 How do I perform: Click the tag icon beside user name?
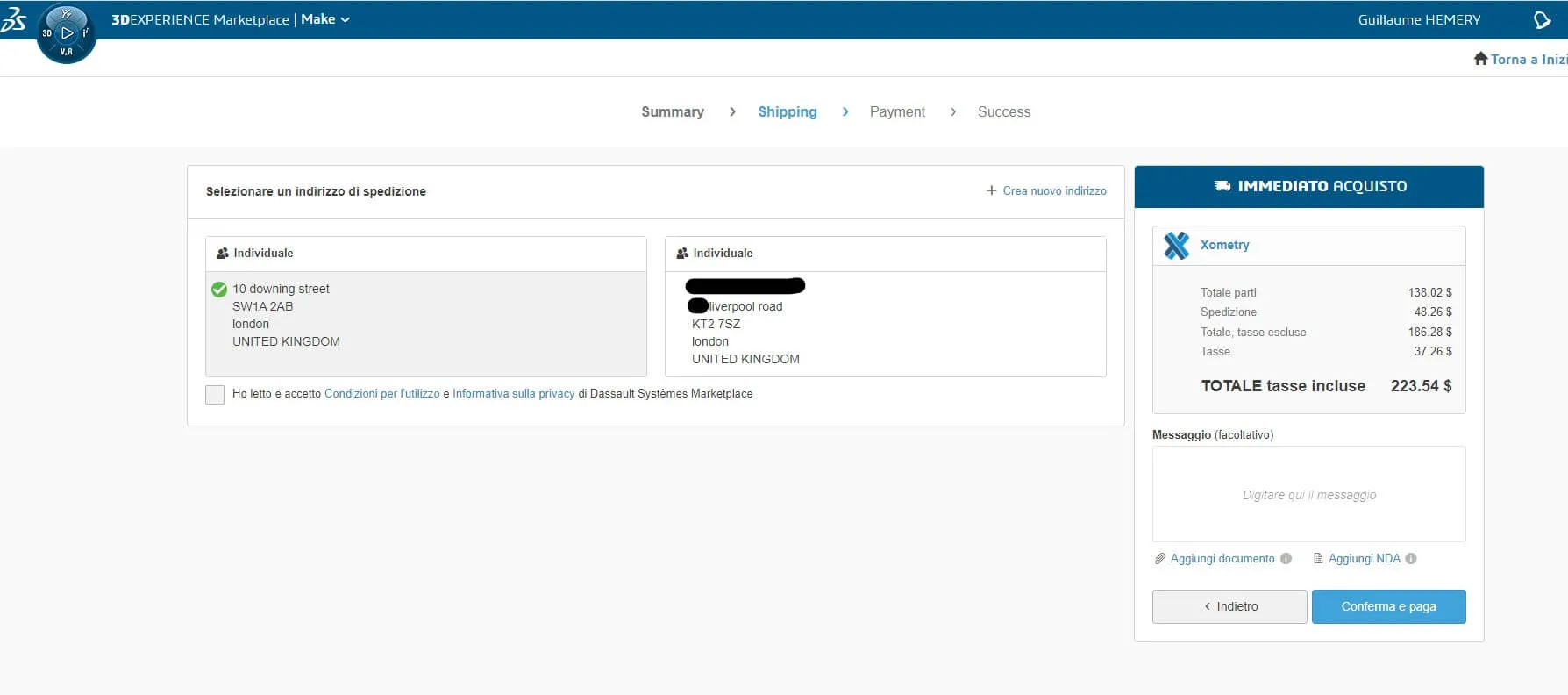[x=1542, y=20]
